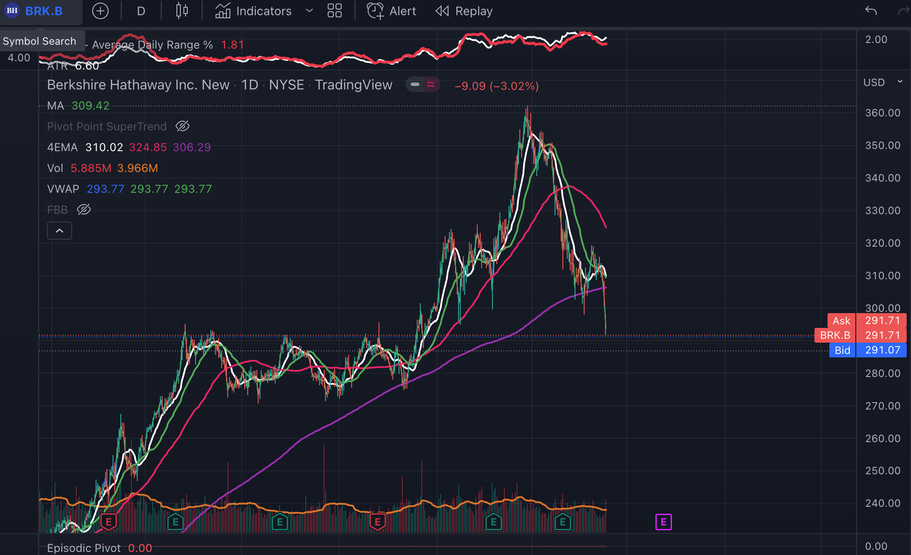Click the BRK.B 291.71 last price label

(860, 335)
